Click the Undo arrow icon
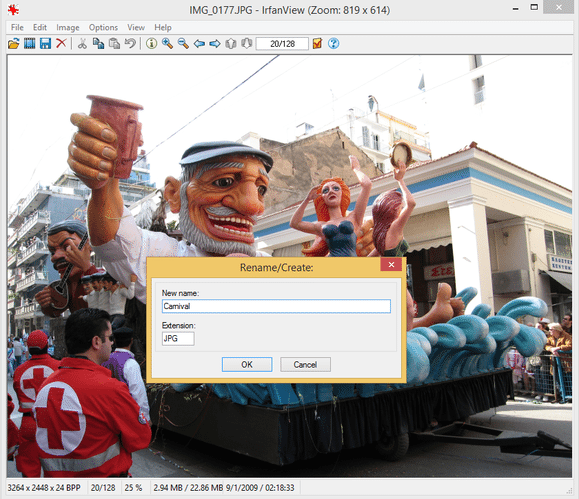This screenshot has height=499, width=579. click(x=130, y=44)
